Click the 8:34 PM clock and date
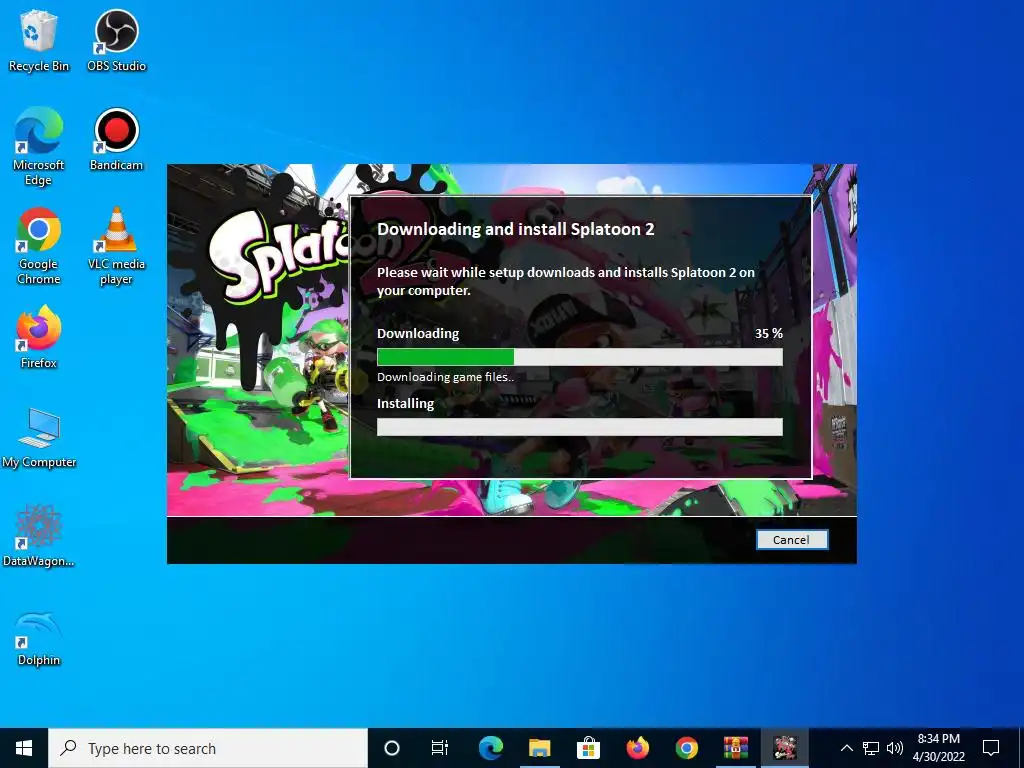This screenshot has width=1024, height=768. pos(938,748)
